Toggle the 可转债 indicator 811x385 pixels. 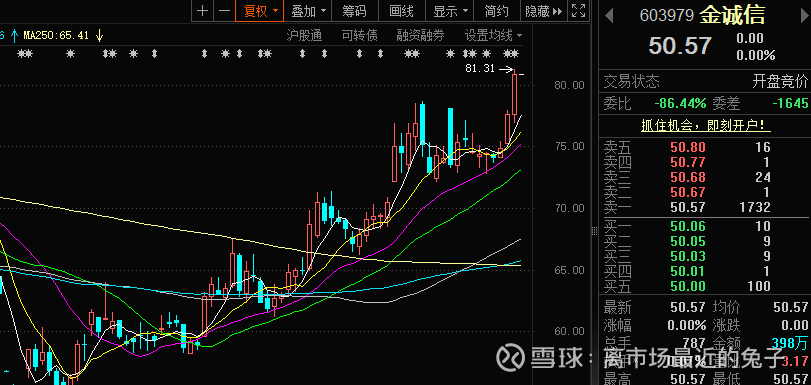point(359,36)
